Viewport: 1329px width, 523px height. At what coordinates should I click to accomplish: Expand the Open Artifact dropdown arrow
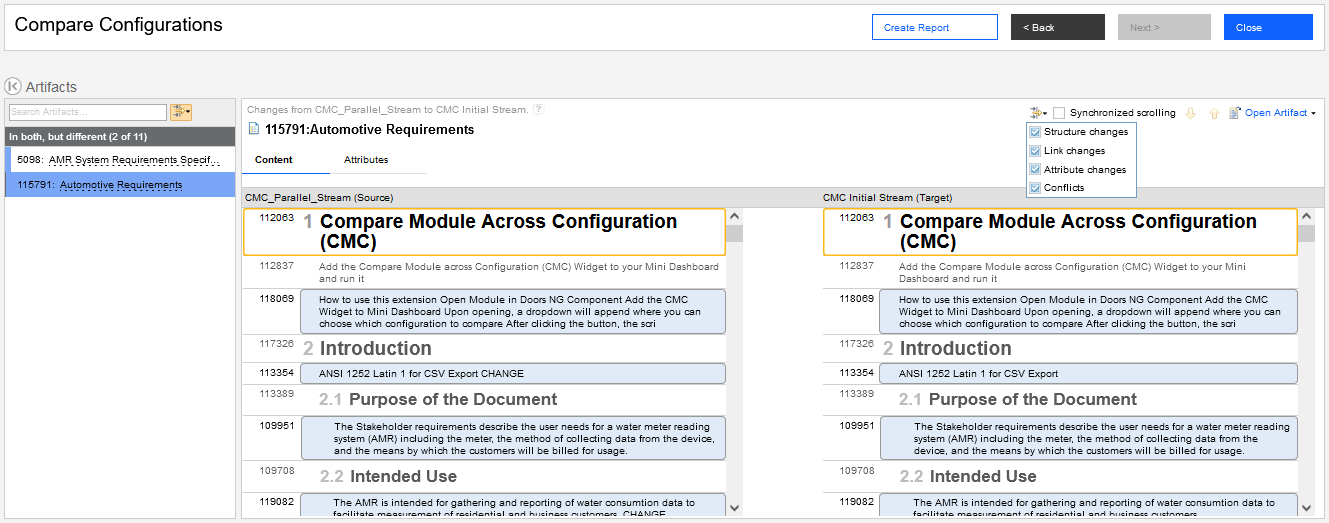1313,114
